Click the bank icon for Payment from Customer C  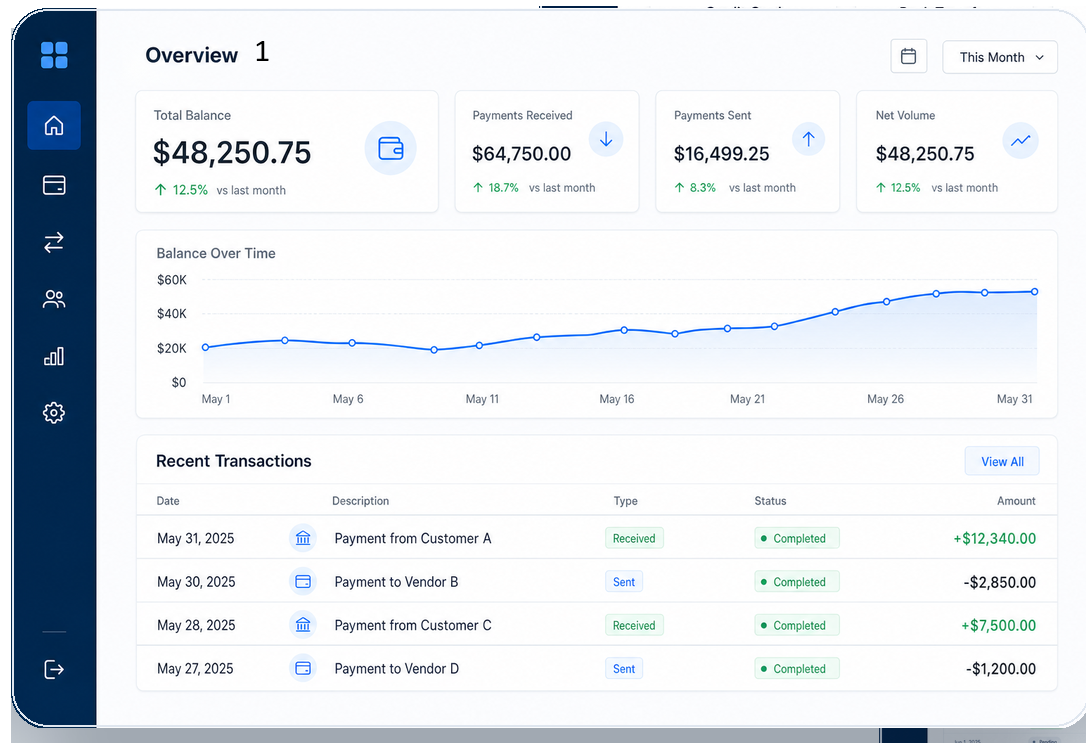click(303, 626)
